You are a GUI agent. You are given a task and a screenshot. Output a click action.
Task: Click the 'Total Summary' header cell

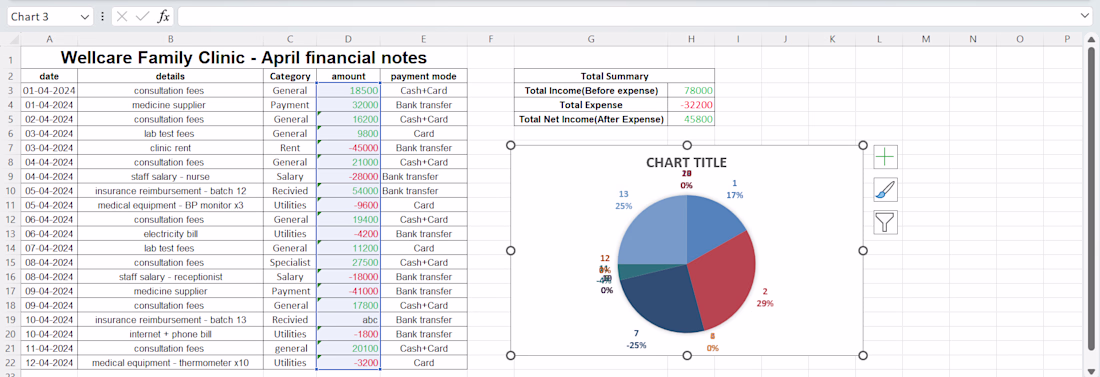pyautogui.click(x=615, y=76)
